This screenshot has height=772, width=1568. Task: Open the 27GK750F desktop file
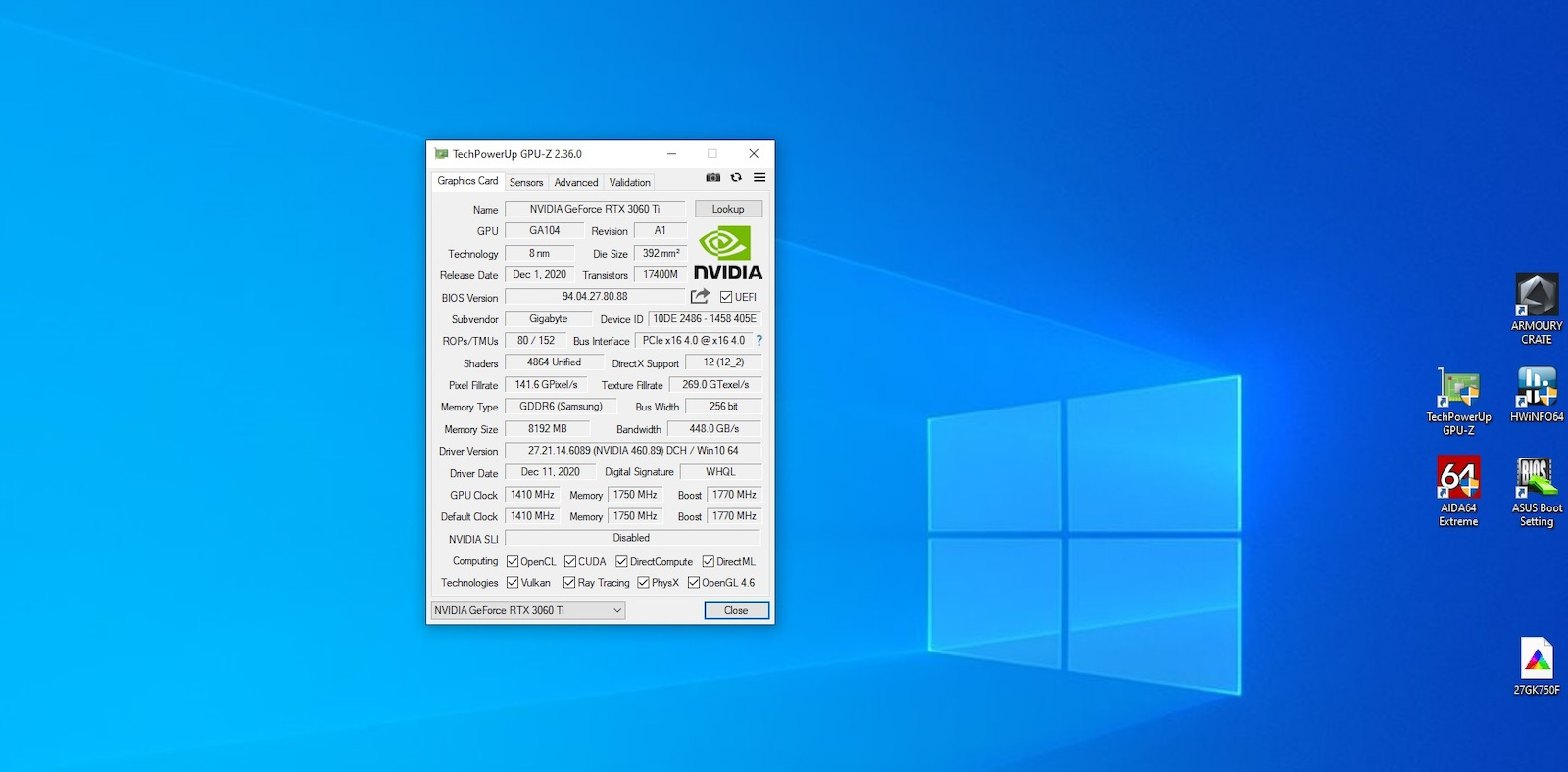click(1537, 666)
